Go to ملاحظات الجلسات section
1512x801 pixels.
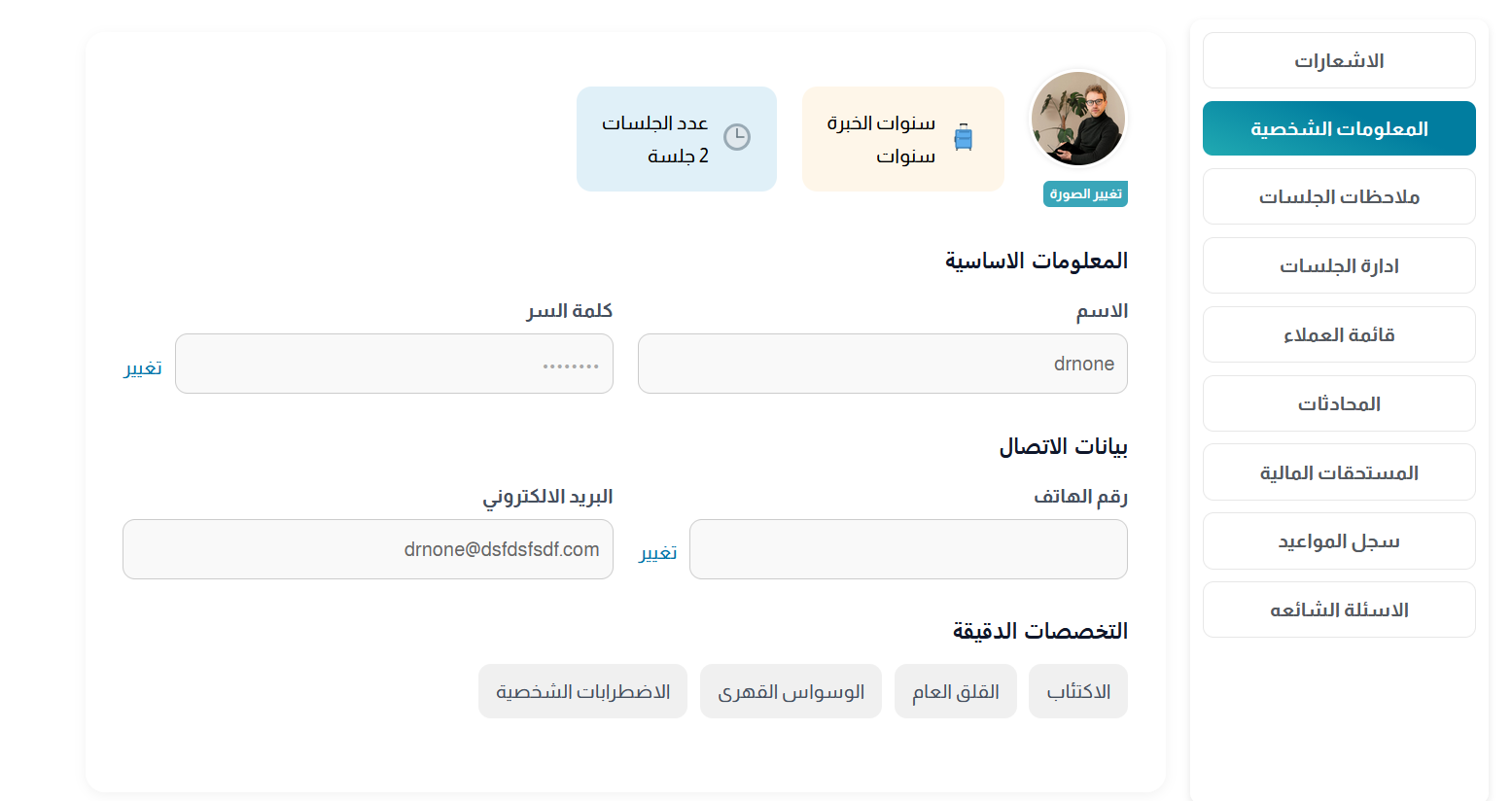pyautogui.click(x=1338, y=197)
